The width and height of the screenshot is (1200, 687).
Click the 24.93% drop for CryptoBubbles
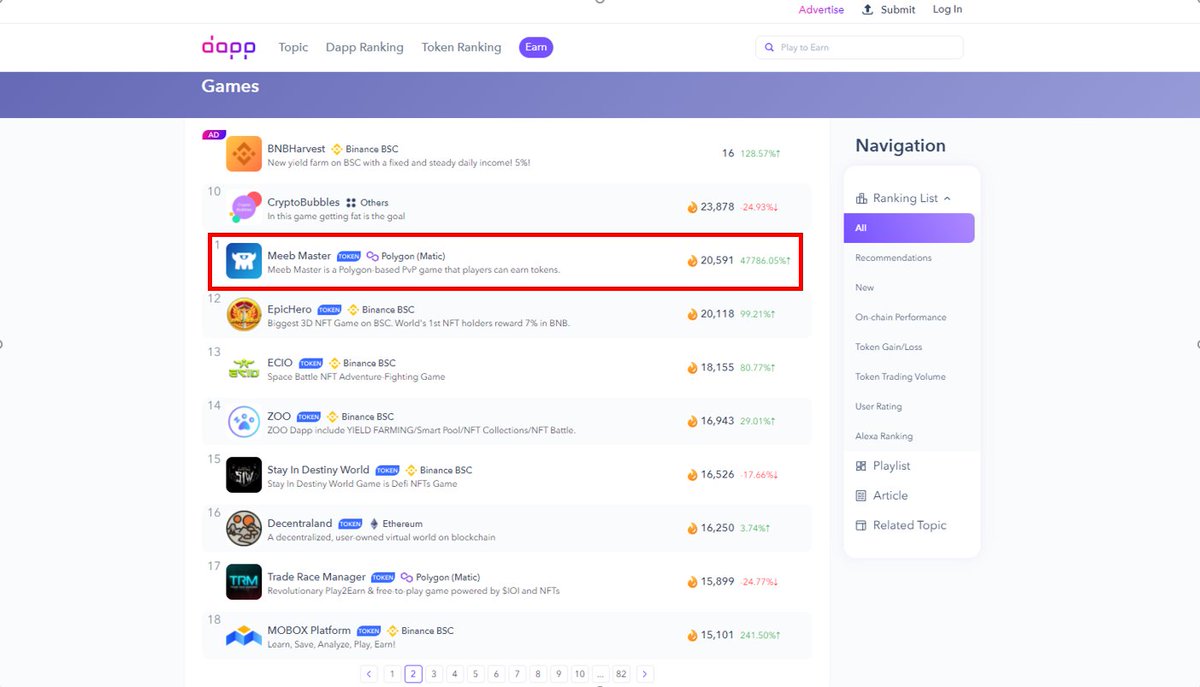760,207
